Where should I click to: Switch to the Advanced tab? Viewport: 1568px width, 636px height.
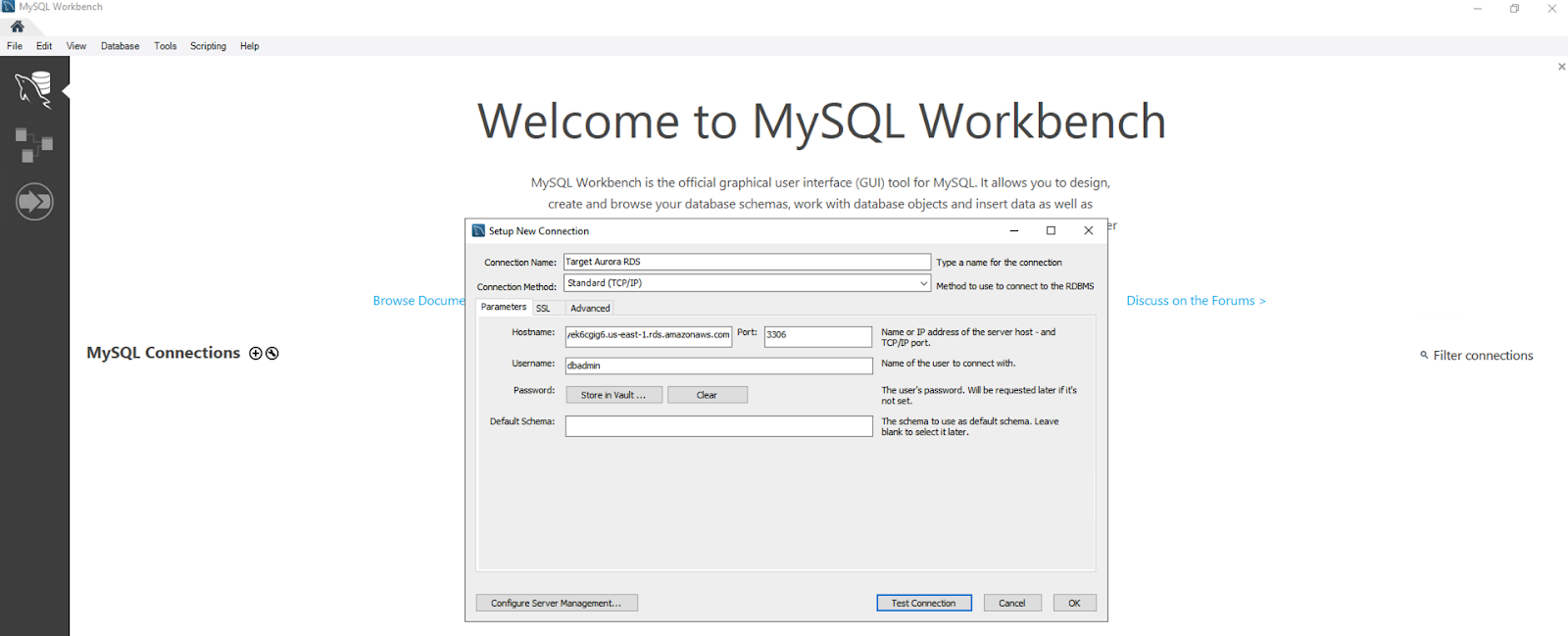coord(590,308)
